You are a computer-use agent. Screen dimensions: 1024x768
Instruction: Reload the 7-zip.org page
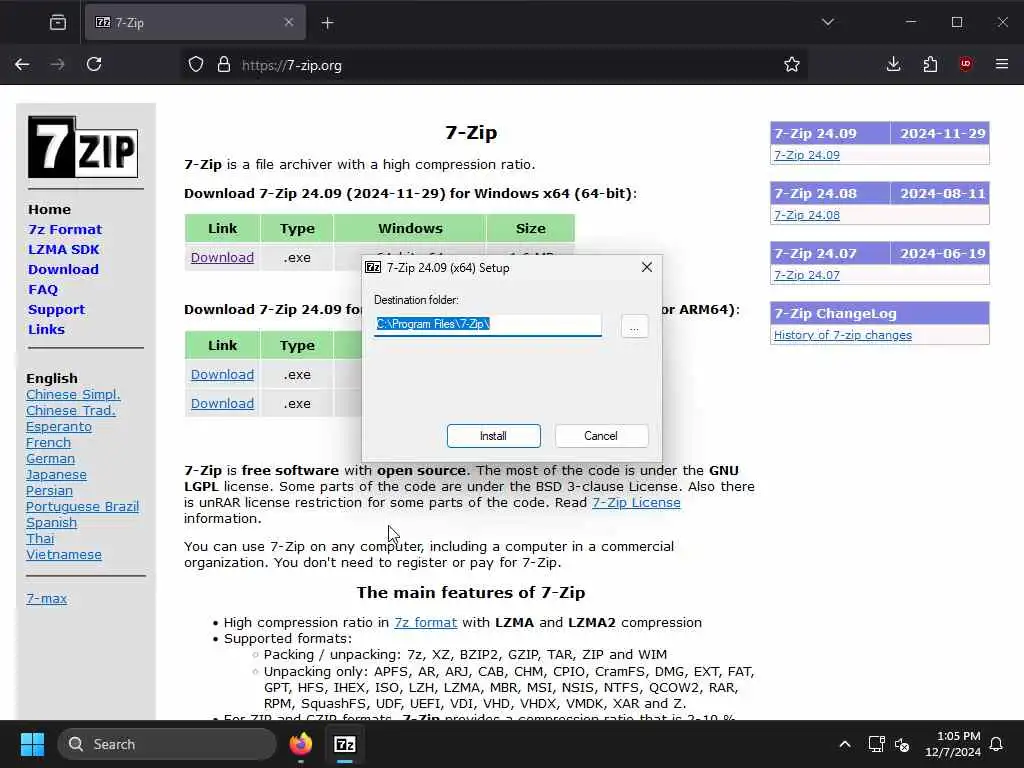click(94, 64)
